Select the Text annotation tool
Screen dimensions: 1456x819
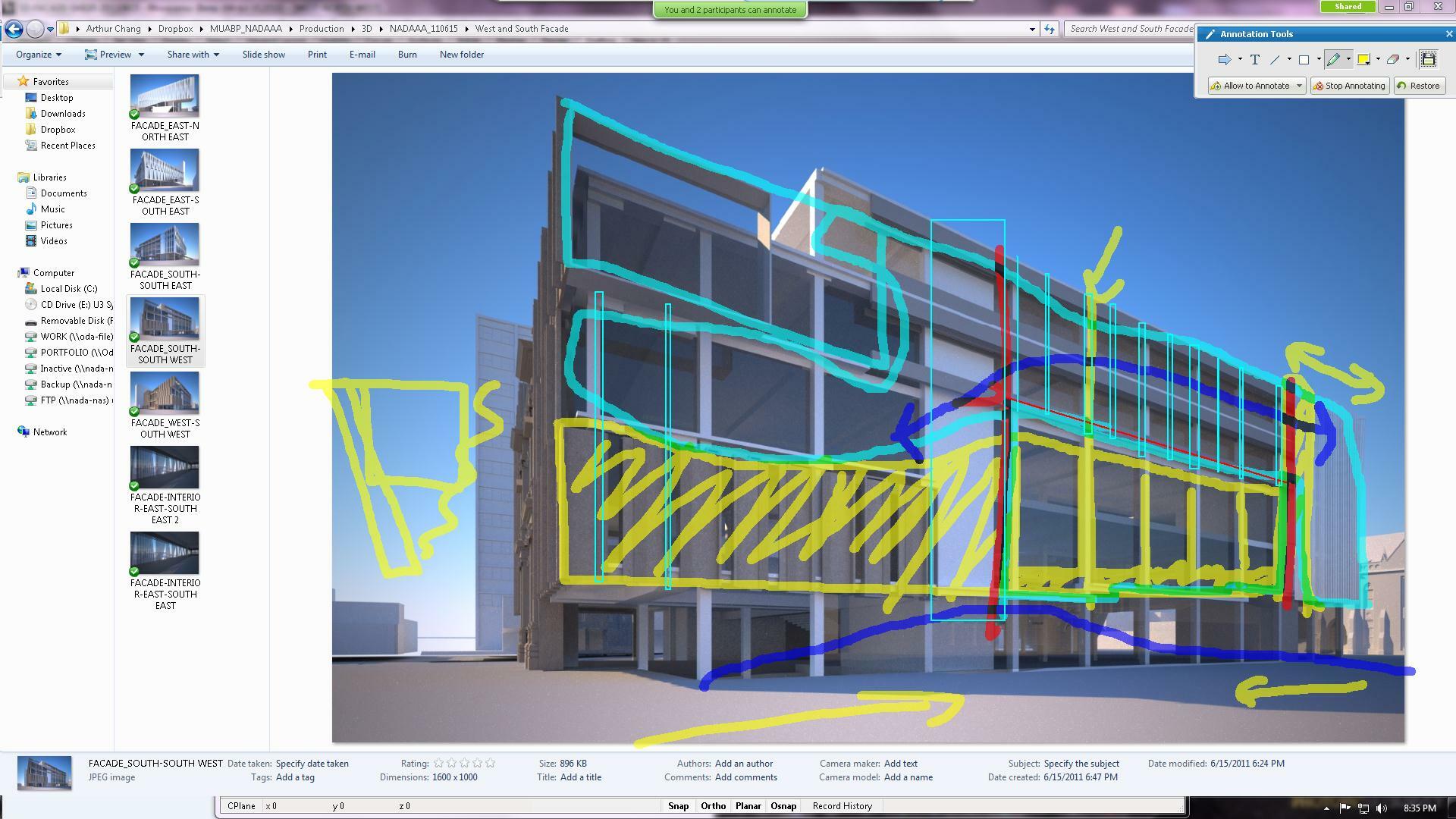(x=1254, y=60)
